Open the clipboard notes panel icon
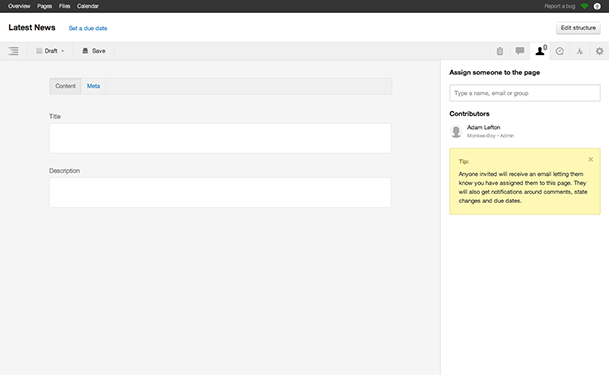 [x=500, y=51]
